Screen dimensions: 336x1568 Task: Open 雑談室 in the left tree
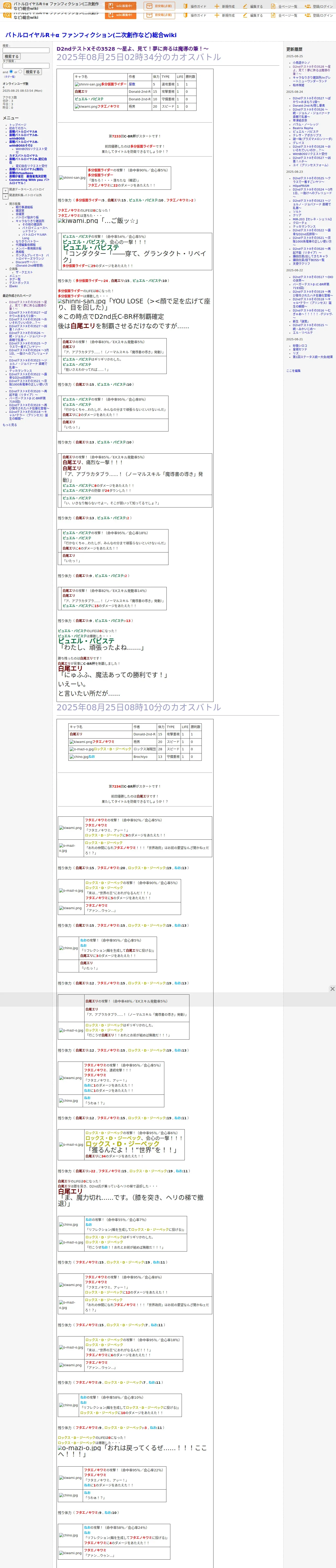pos(20,211)
